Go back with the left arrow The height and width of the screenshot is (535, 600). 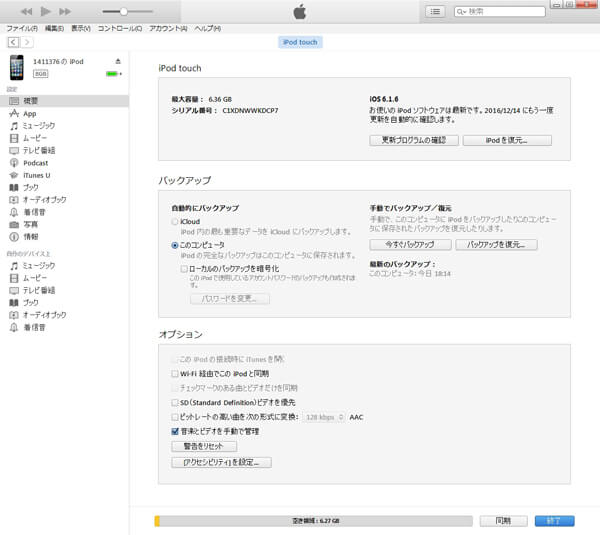point(13,42)
